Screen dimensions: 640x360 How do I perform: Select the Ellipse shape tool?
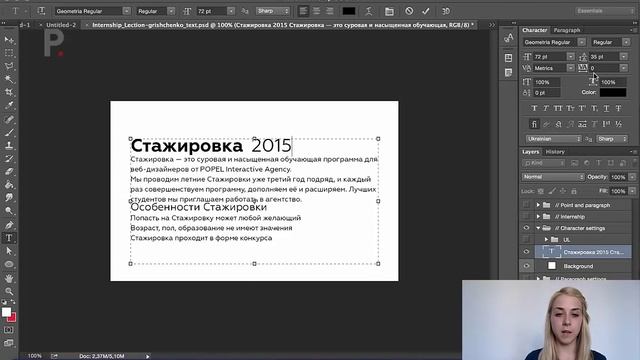coord(9,264)
